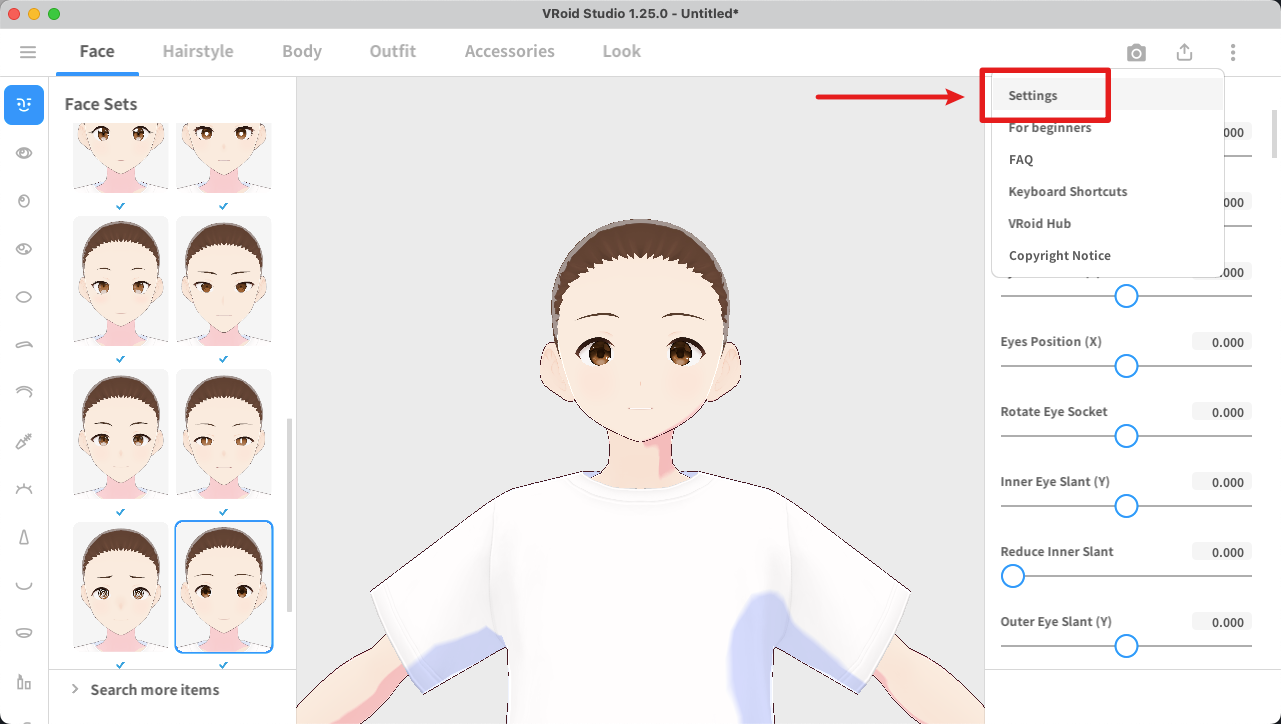Select the Face Sets category icon
1281x724 pixels.
24,105
